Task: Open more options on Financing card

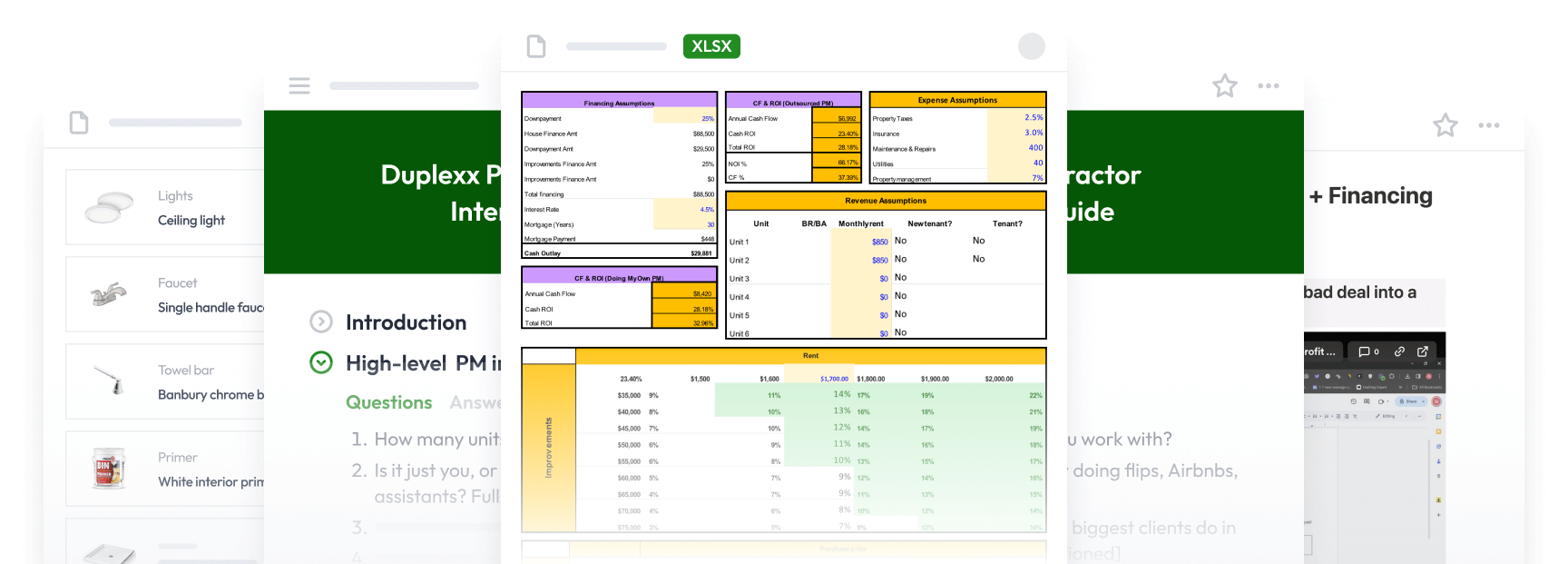Action: pyautogui.click(x=1488, y=125)
